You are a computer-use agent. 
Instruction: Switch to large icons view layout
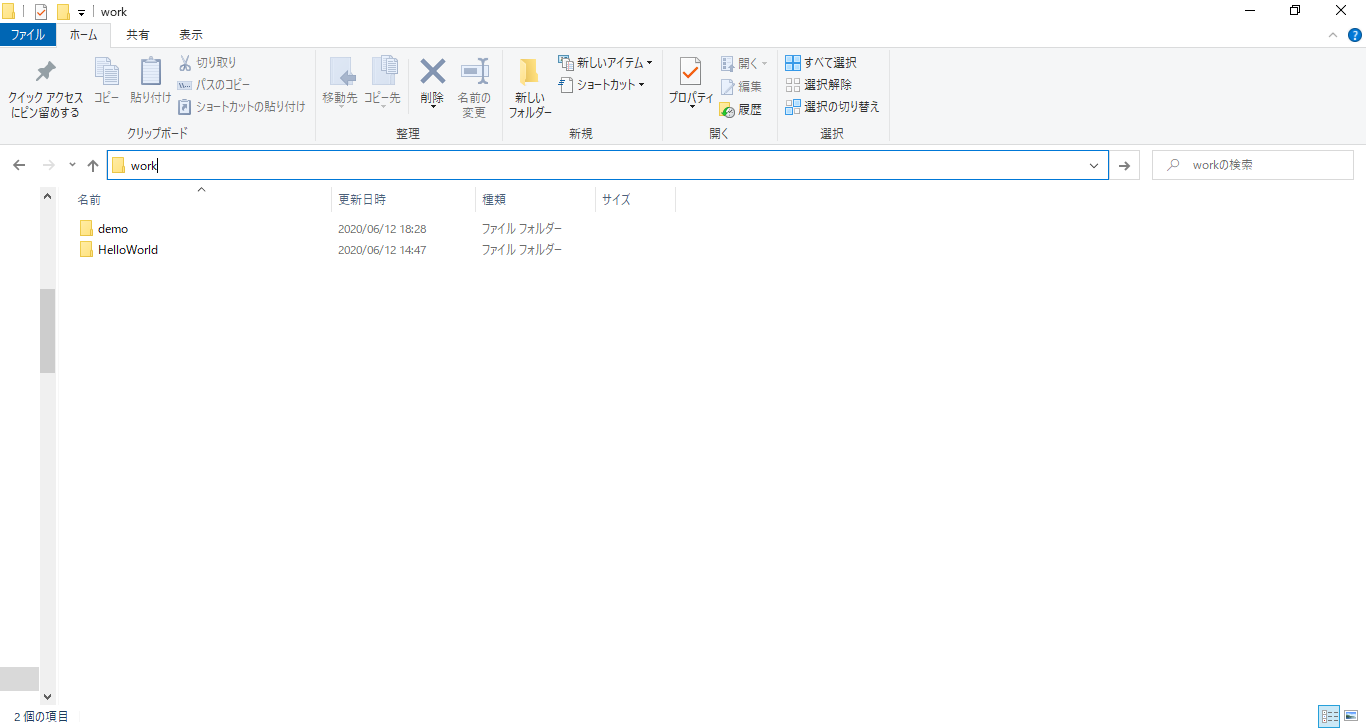click(x=1351, y=716)
